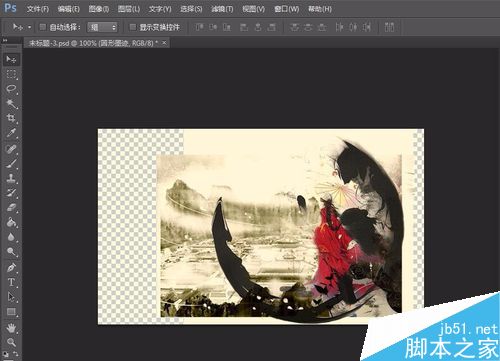Image resolution: width=500 pixels, height=361 pixels.
Task: Select the Eraser tool
Action: pos(11,207)
